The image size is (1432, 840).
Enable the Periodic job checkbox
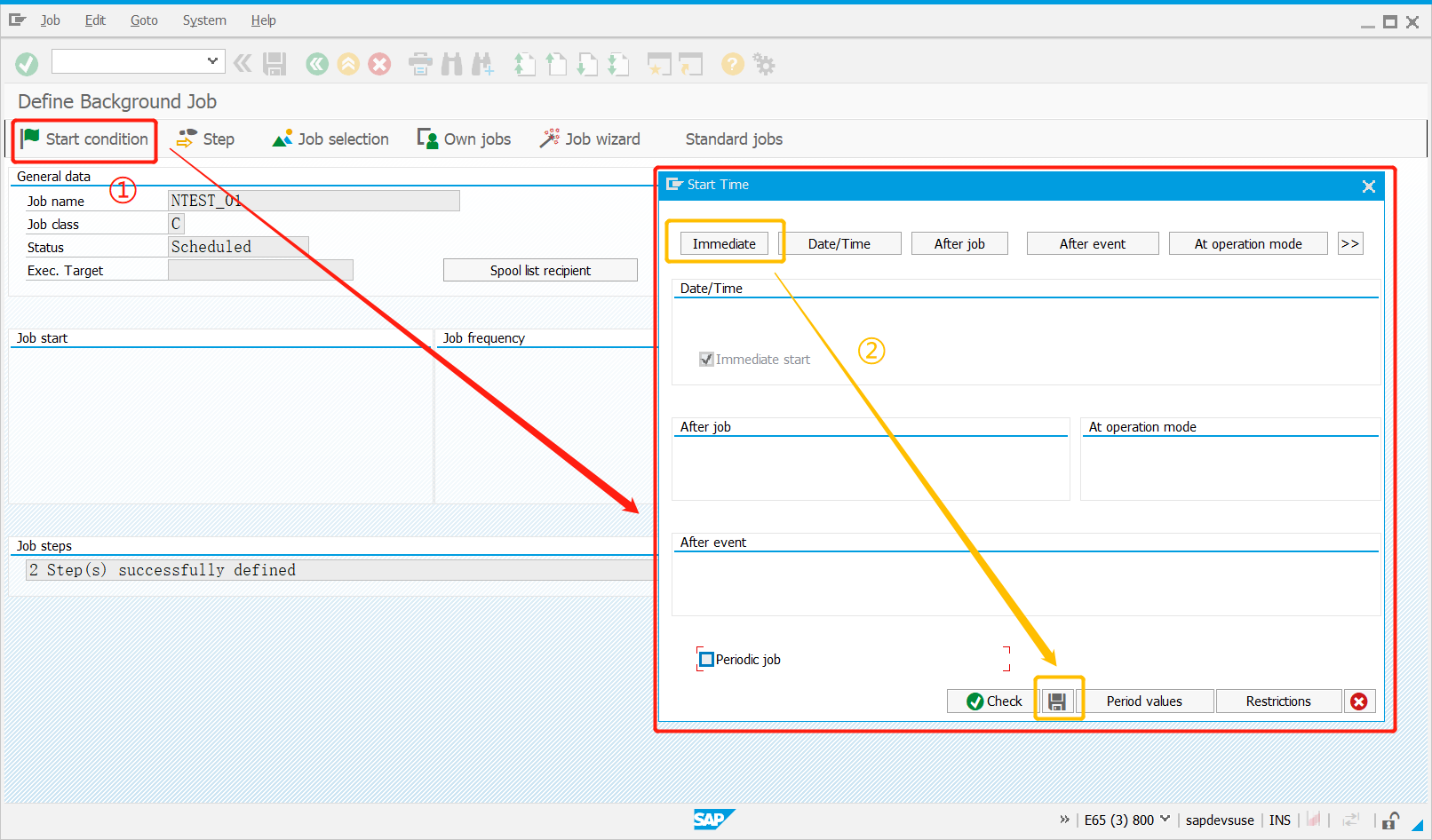706,659
